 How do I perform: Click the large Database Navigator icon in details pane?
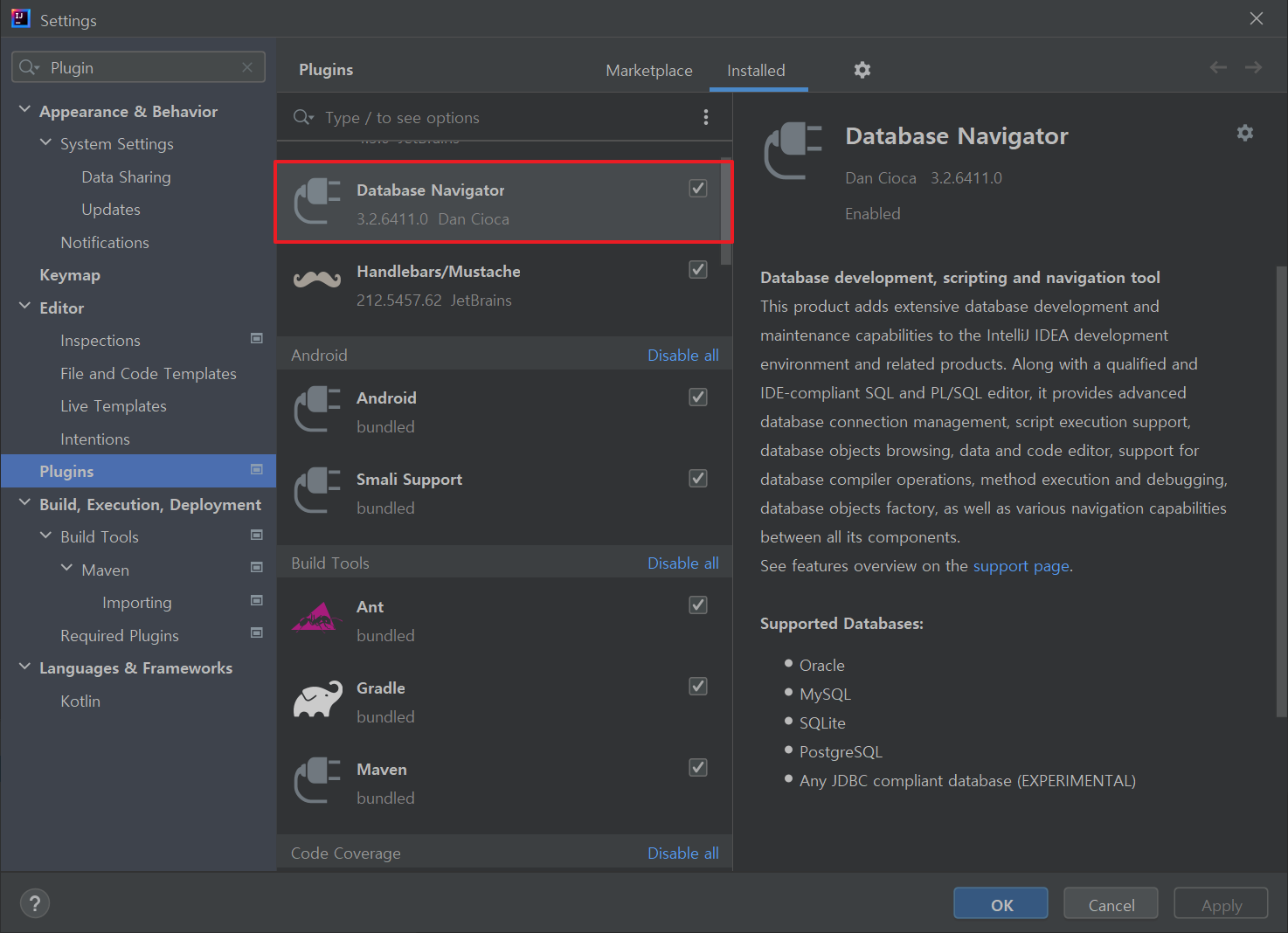point(793,151)
